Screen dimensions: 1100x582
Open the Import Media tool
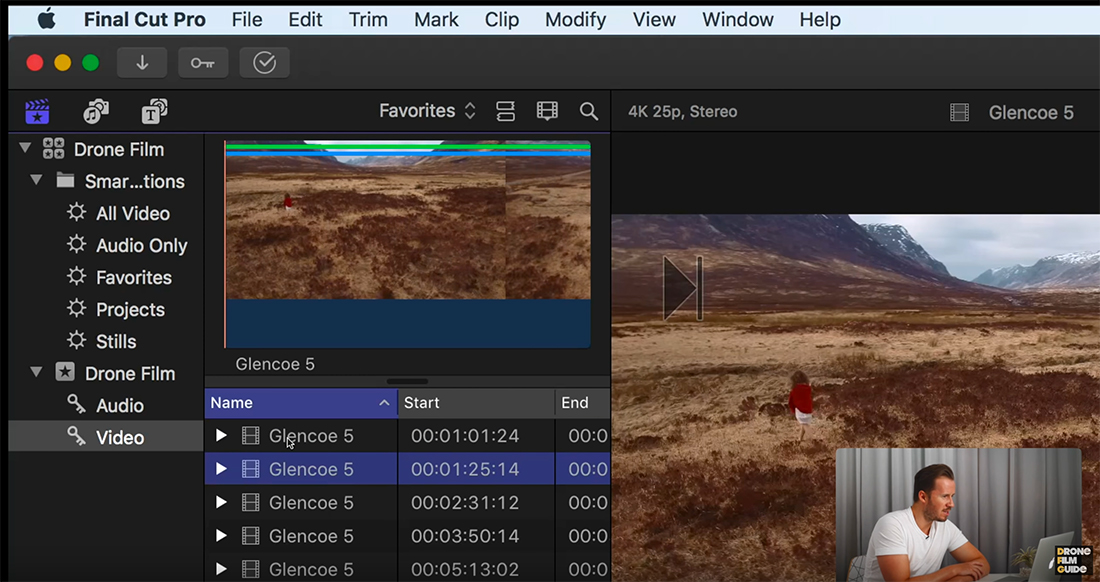[141, 62]
